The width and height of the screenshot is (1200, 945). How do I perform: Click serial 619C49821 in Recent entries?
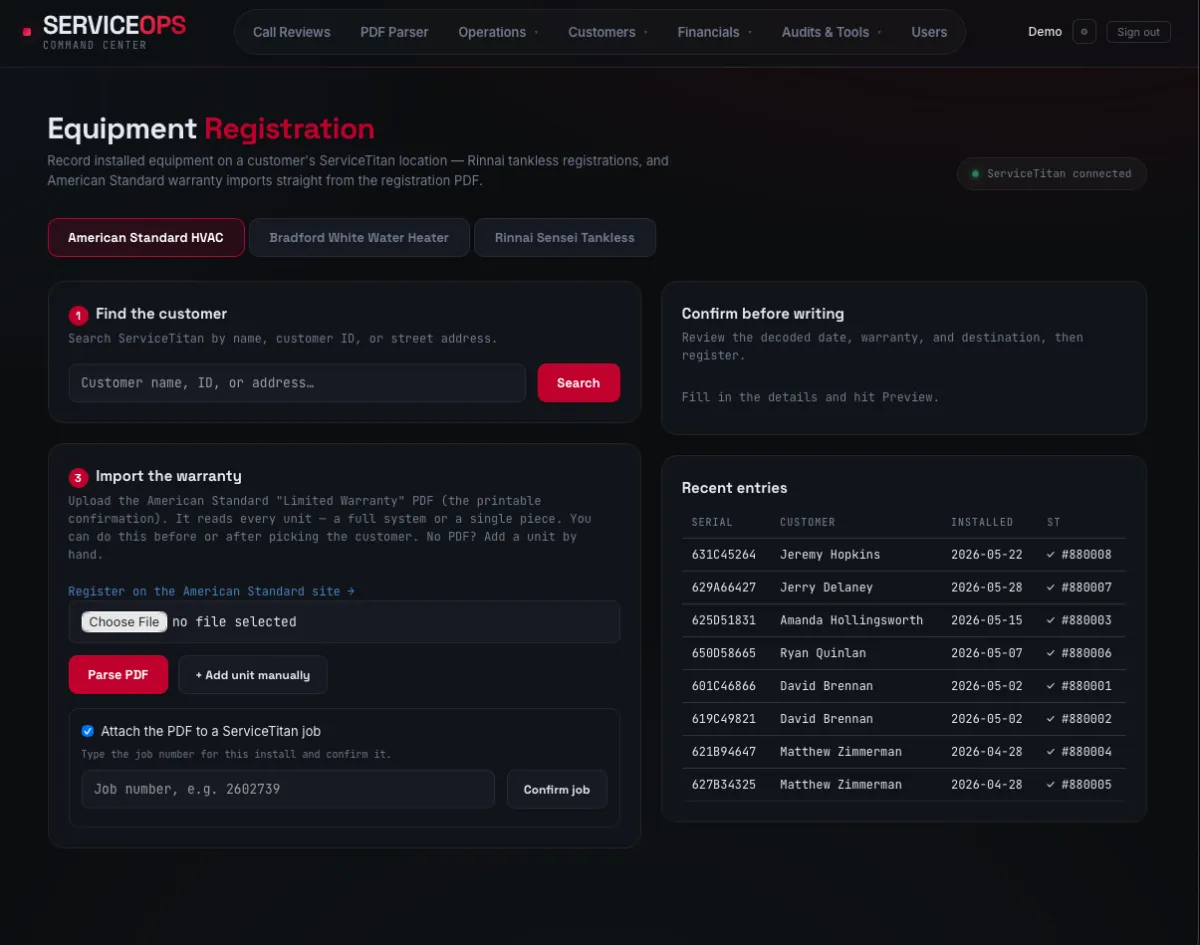click(x=723, y=719)
